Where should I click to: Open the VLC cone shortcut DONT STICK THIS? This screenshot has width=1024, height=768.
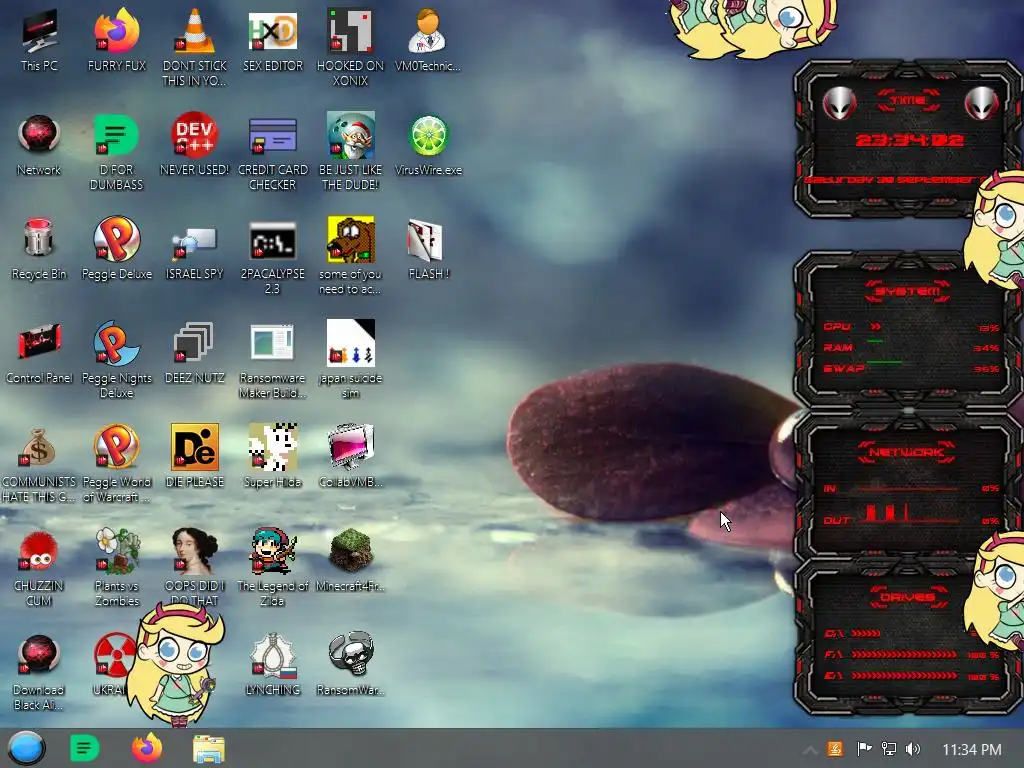[x=195, y=47]
